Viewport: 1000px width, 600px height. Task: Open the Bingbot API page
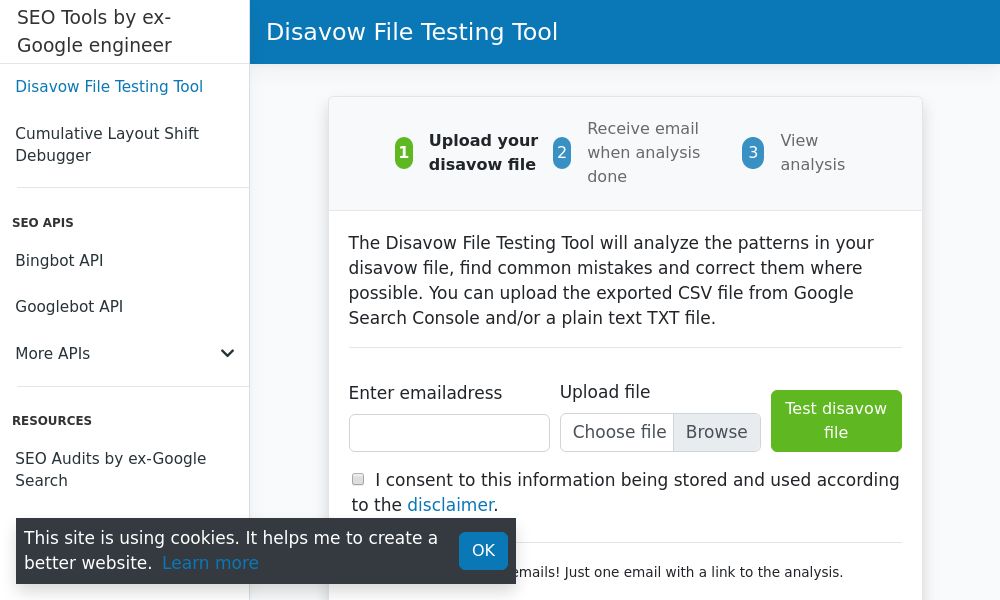click(x=59, y=261)
